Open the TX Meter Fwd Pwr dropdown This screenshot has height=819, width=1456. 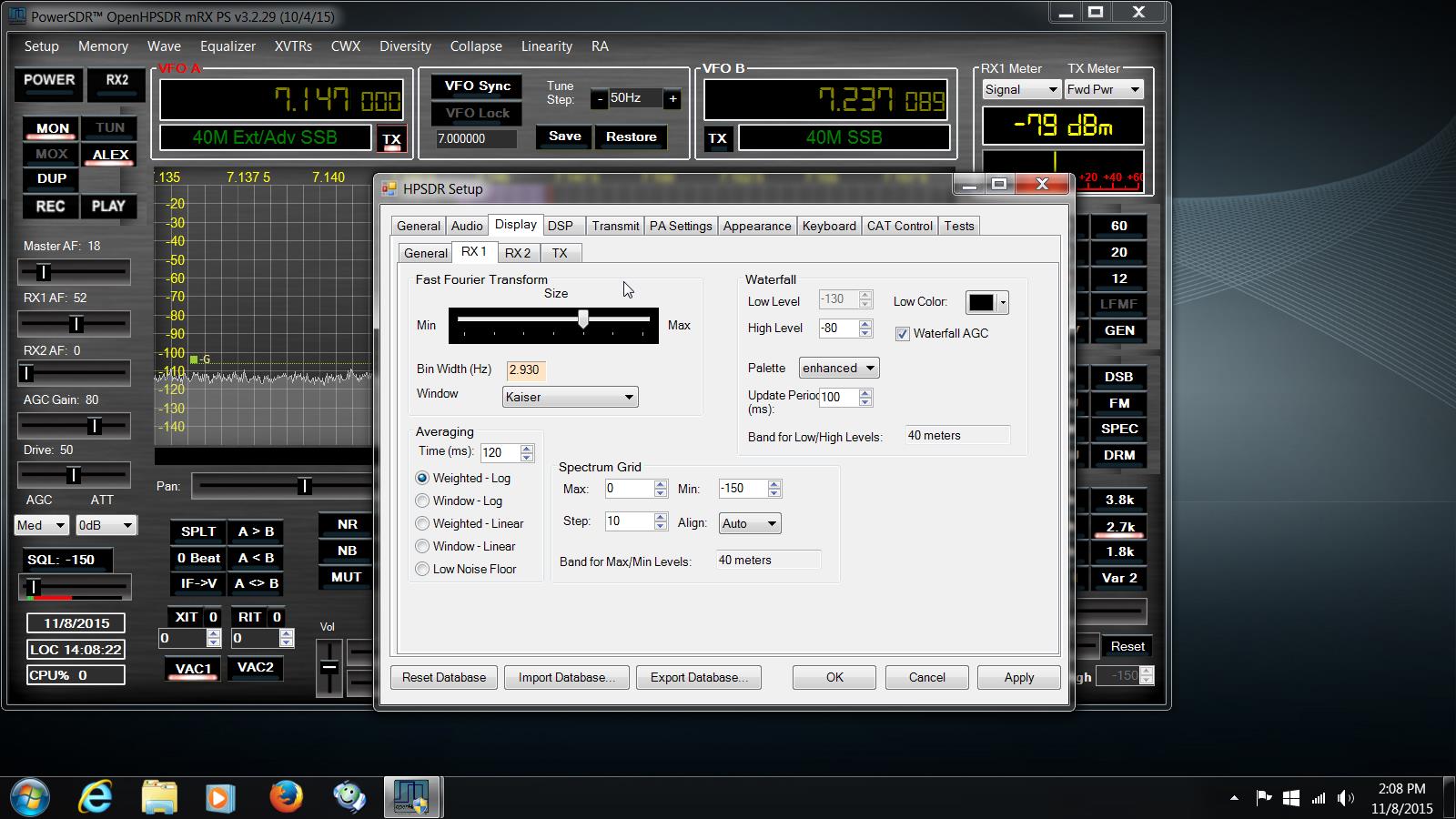pyautogui.click(x=1103, y=89)
